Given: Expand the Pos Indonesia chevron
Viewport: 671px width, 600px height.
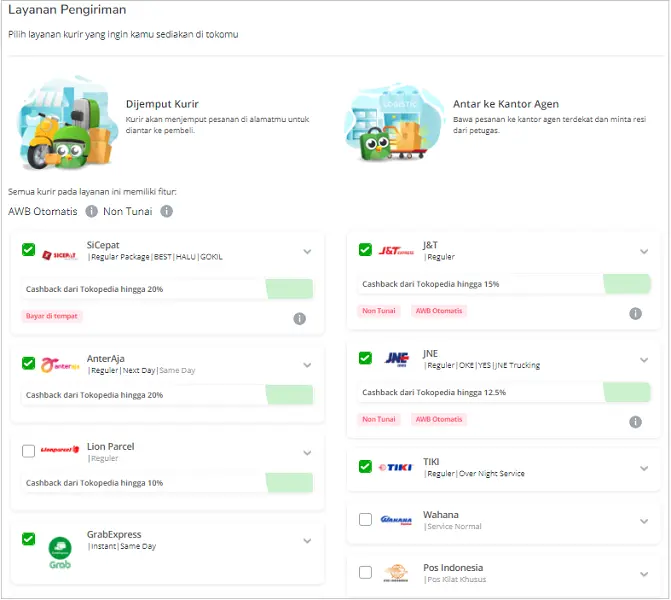Looking at the screenshot, I should 644,574.
